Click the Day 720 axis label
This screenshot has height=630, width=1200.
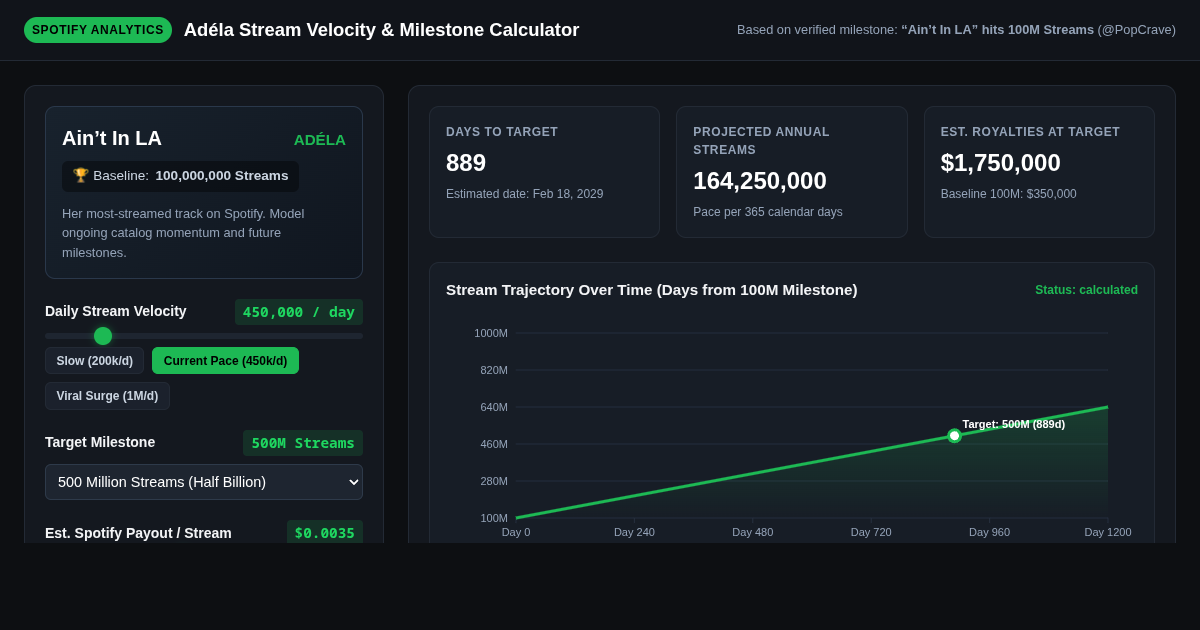point(871,532)
